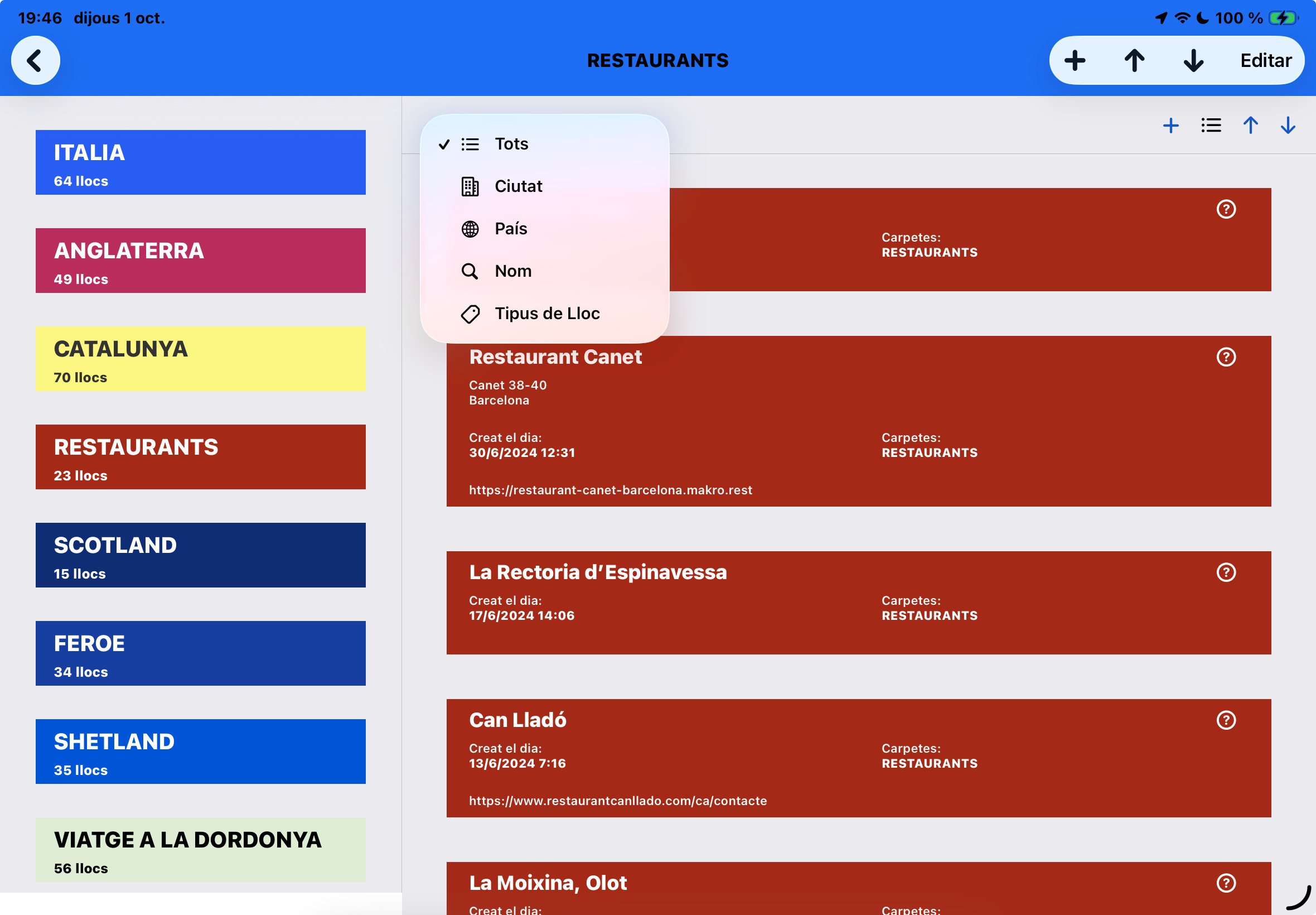This screenshot has width=1316, height=915.
Task: Open Can Lladó card title
Action: point(517,720)
